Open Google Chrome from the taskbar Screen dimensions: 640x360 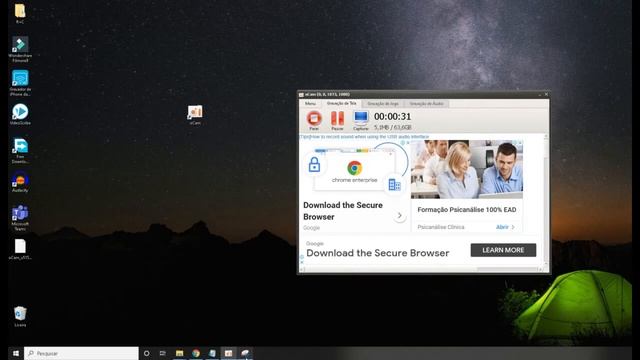coord(196,353)
